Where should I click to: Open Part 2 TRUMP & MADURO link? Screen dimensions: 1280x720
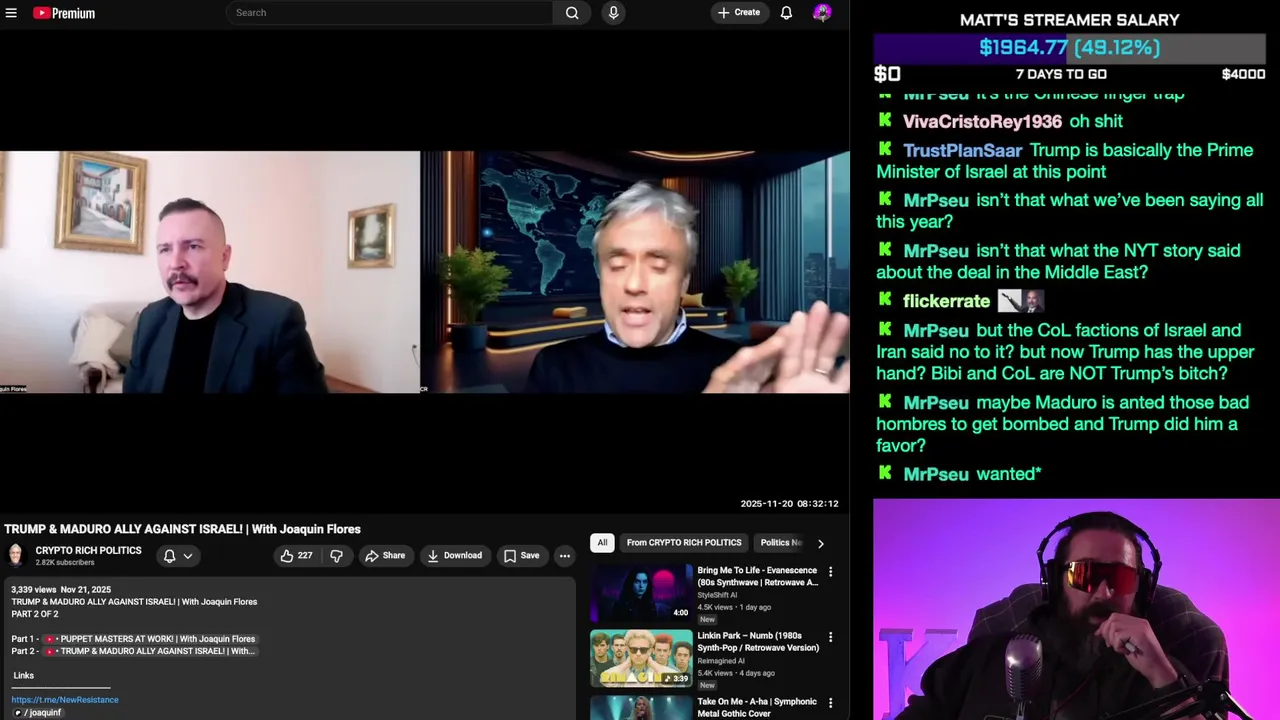point(148,651)
